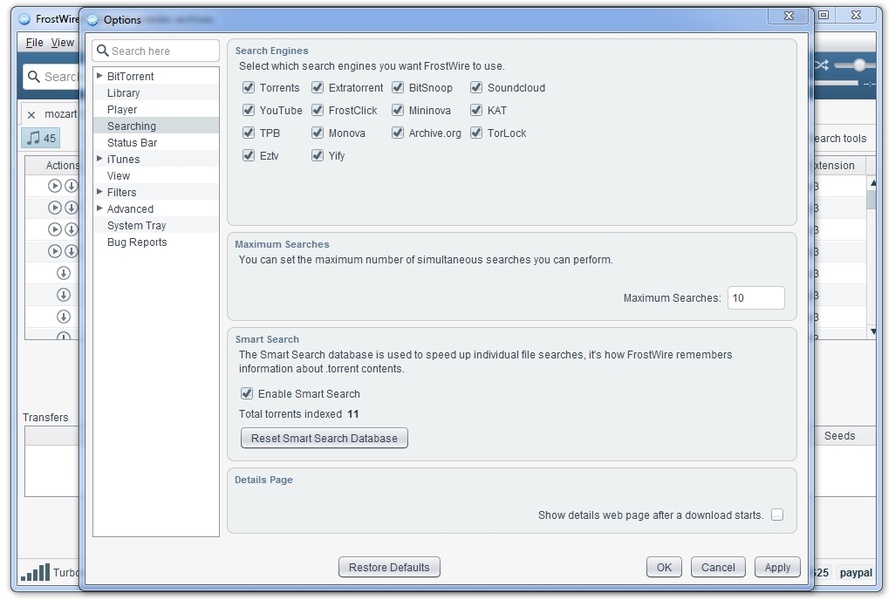Open the File menu
Screen dimensions: 895x600
point(34,42)
